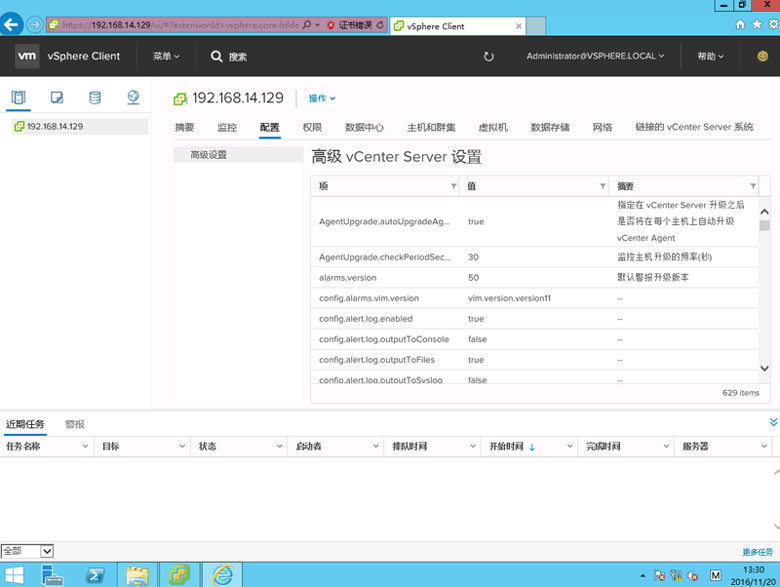Click input method M tray icon

coord(715,576)
